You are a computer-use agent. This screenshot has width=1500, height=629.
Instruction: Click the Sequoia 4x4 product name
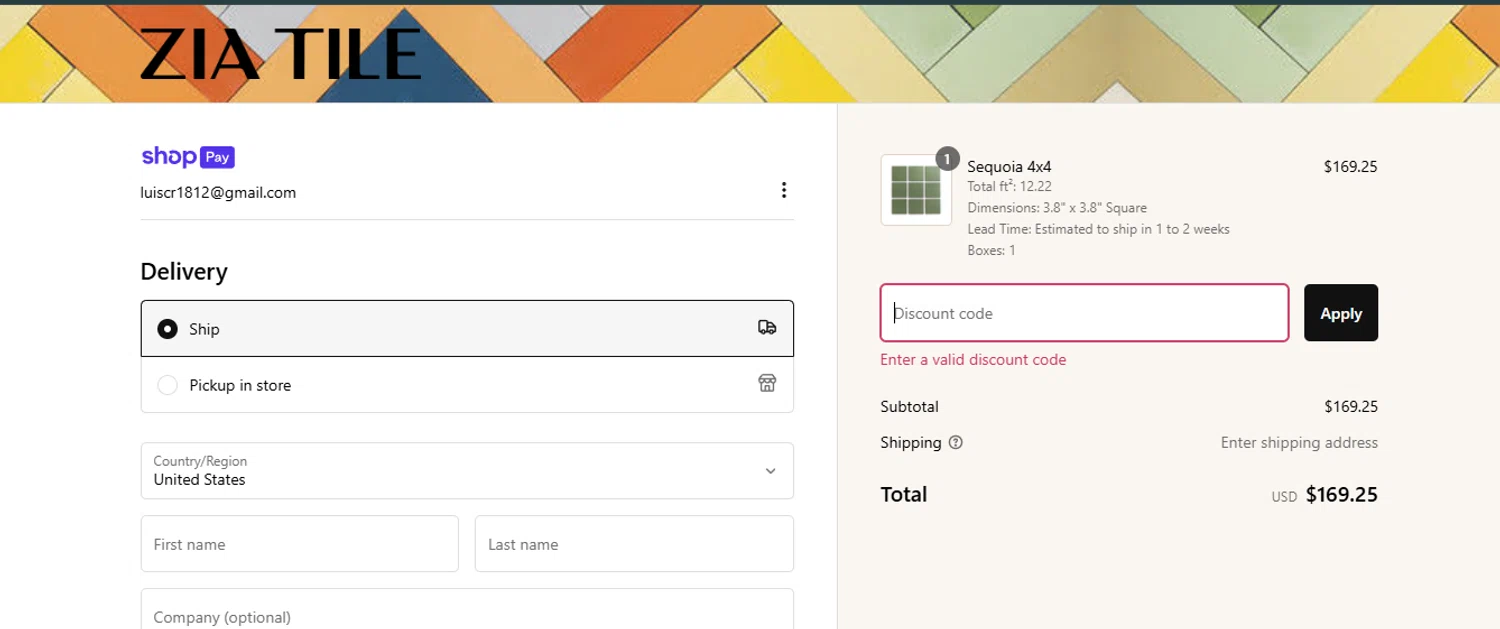coord(1009,167)
